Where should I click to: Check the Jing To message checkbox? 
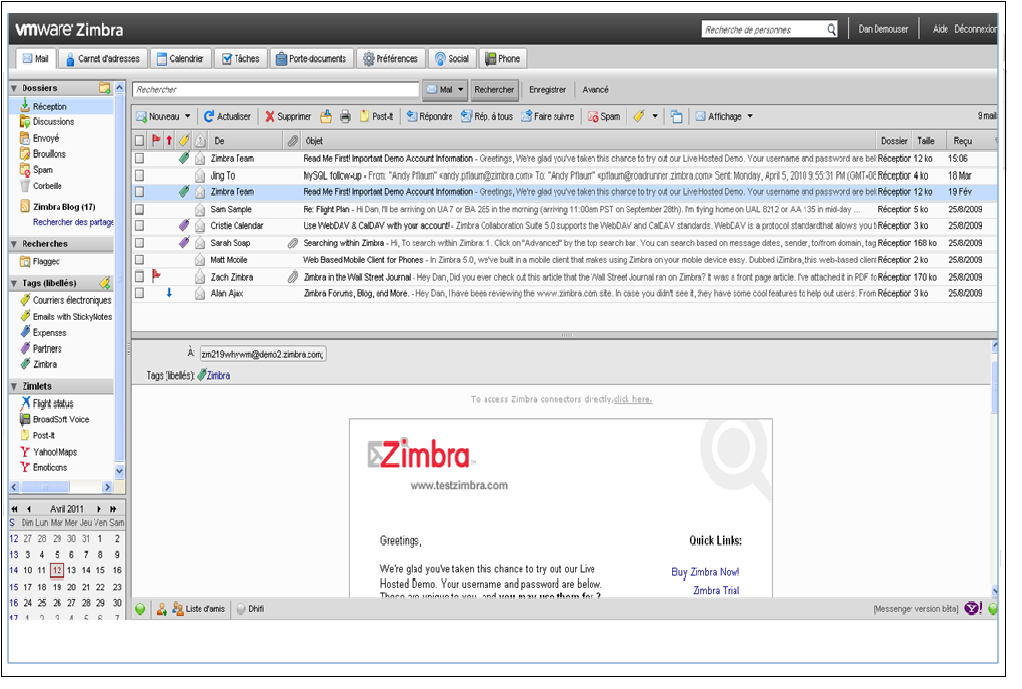(139, 175)
